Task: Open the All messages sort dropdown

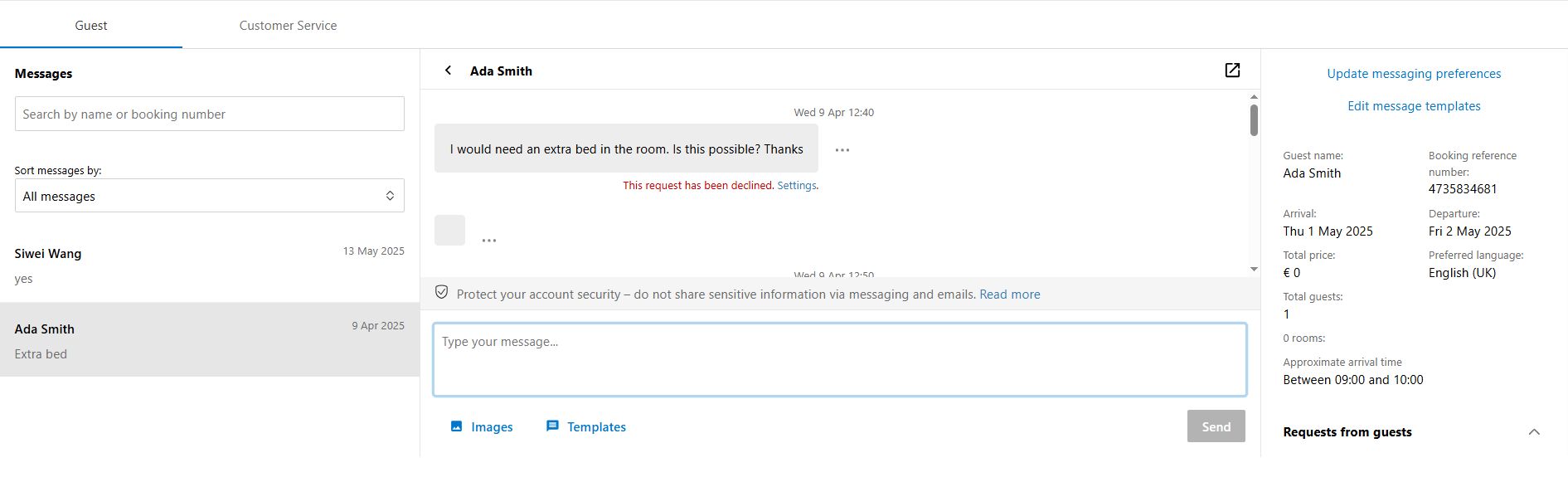Action: [x=210, y=196]
